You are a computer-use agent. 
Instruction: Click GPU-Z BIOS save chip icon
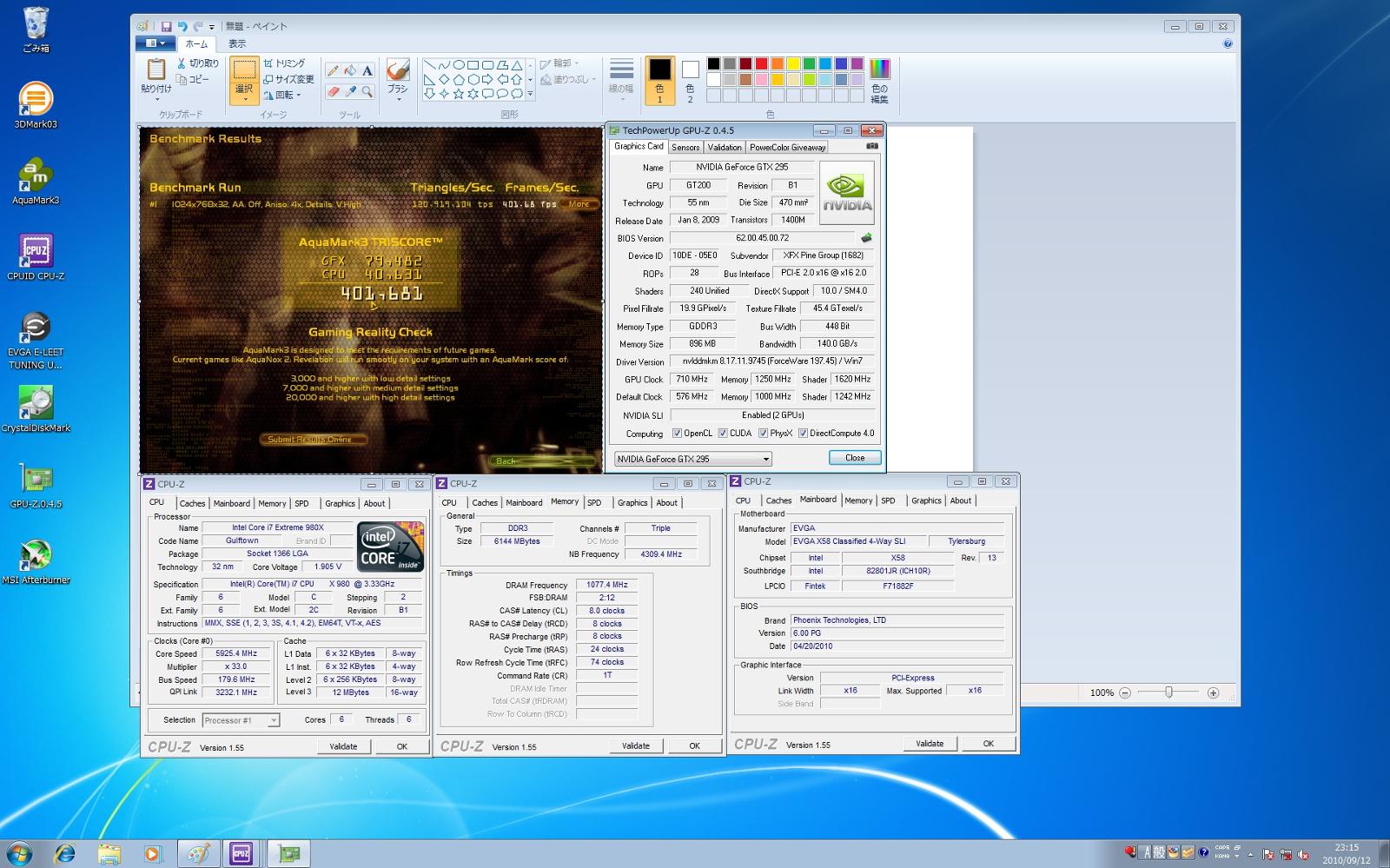[x=866, y=237]
